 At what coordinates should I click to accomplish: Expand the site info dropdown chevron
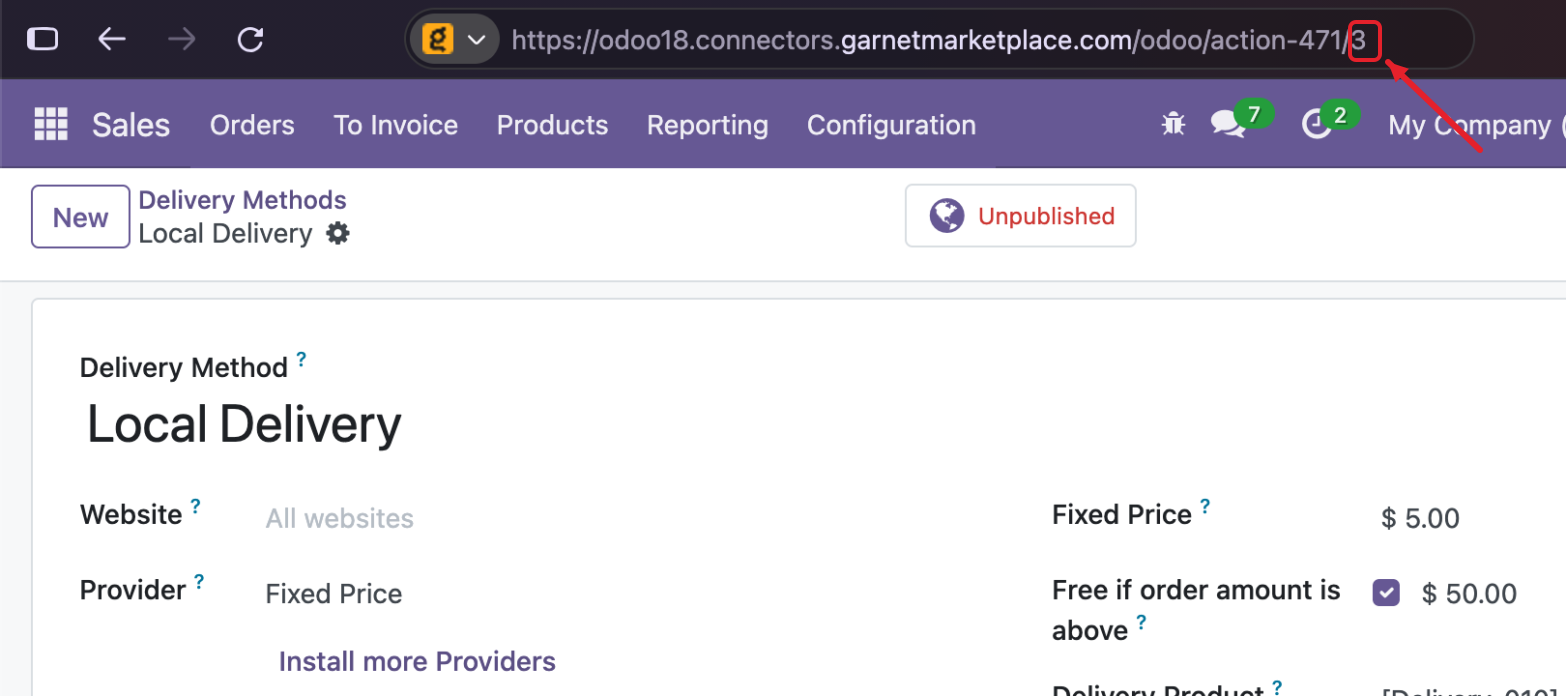(x=477, y=40)
